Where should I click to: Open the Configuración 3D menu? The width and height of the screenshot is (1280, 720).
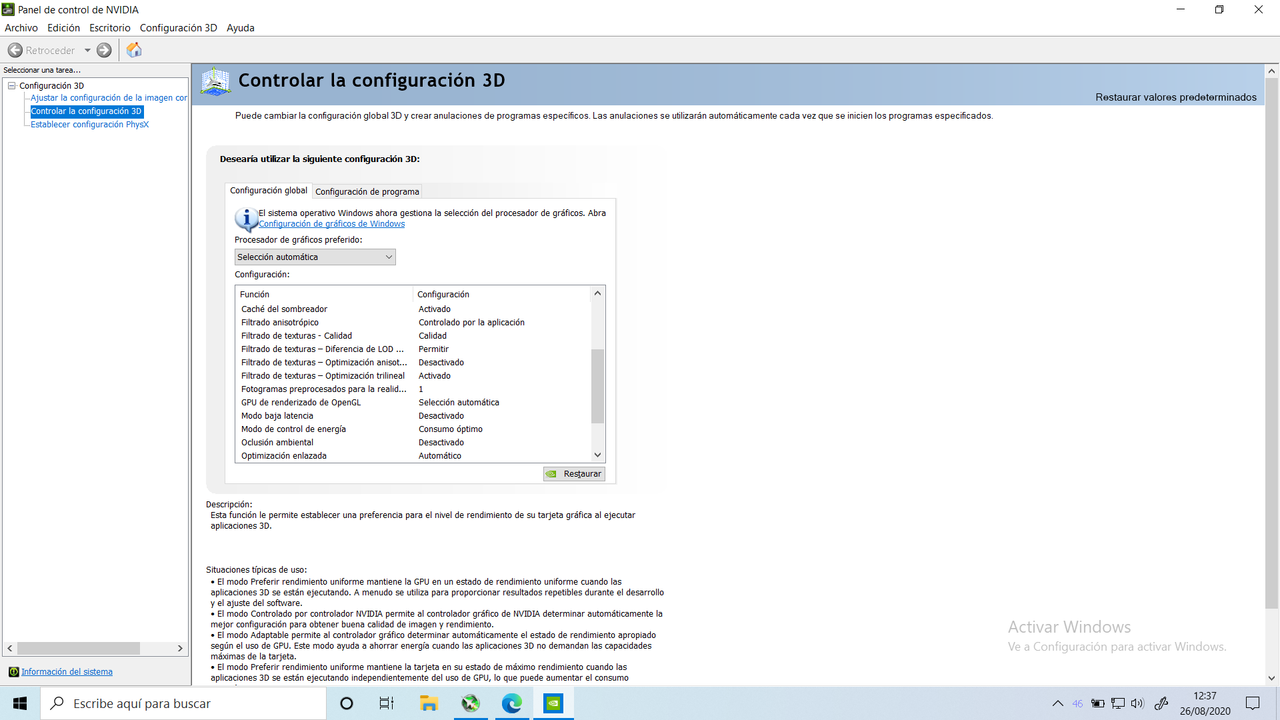pyautogui.click(x=178, y=28)
